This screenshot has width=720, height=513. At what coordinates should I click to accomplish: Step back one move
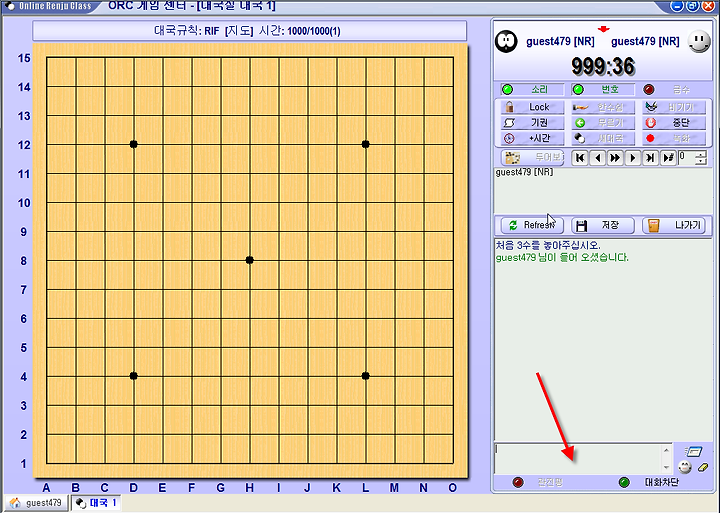coord(597,158)
